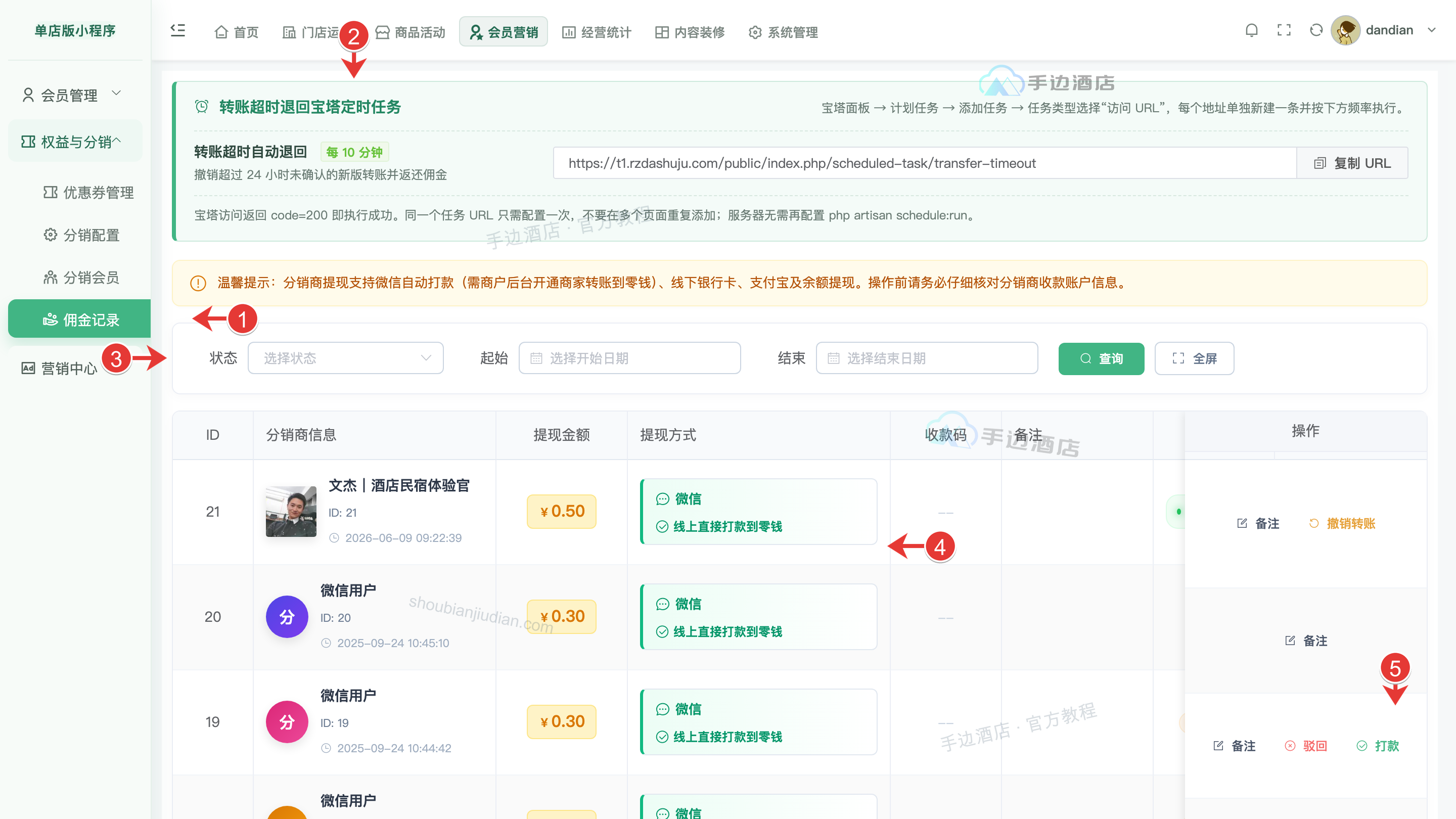This screenshot has height=819, width=1456.
Task: Open 系统管理 tab
Action: [x=783, y=32]
